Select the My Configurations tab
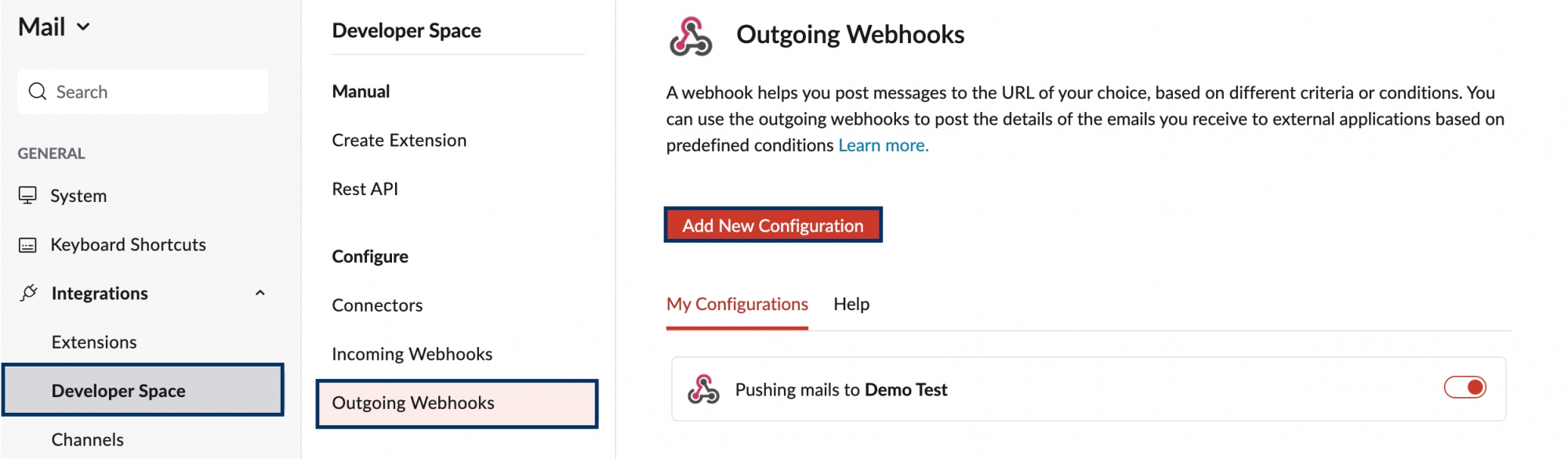Image resolution: width=1568 pixels, height=459 pixels. tap(737, 304)
